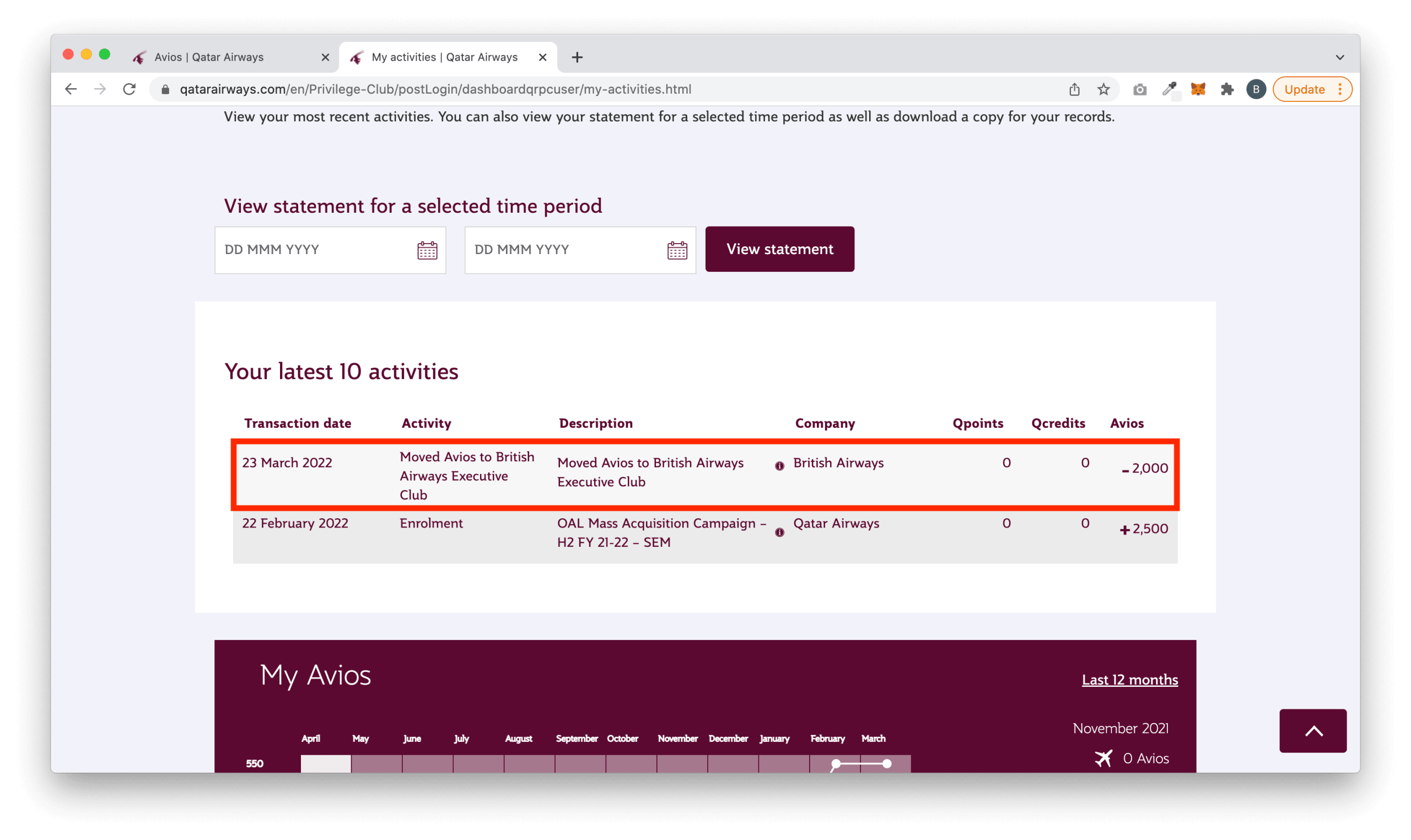Close the Avios | Qatar Airways tab
The width and height of the screenshot is (1411, 840).
click(x=325, y=57)
